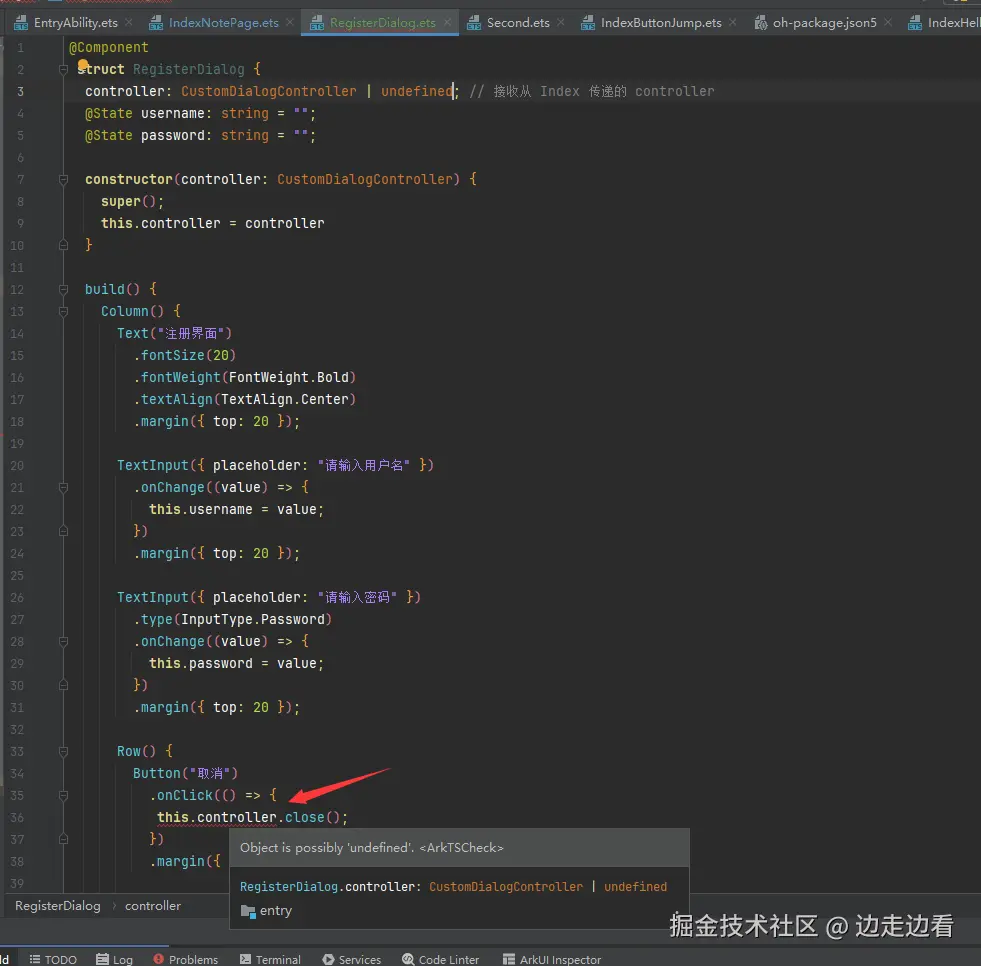Viewport: 981px width, 966px height.
Task: Switch to the EntryAbility.ets tab
Action: [x=75, y=23]
